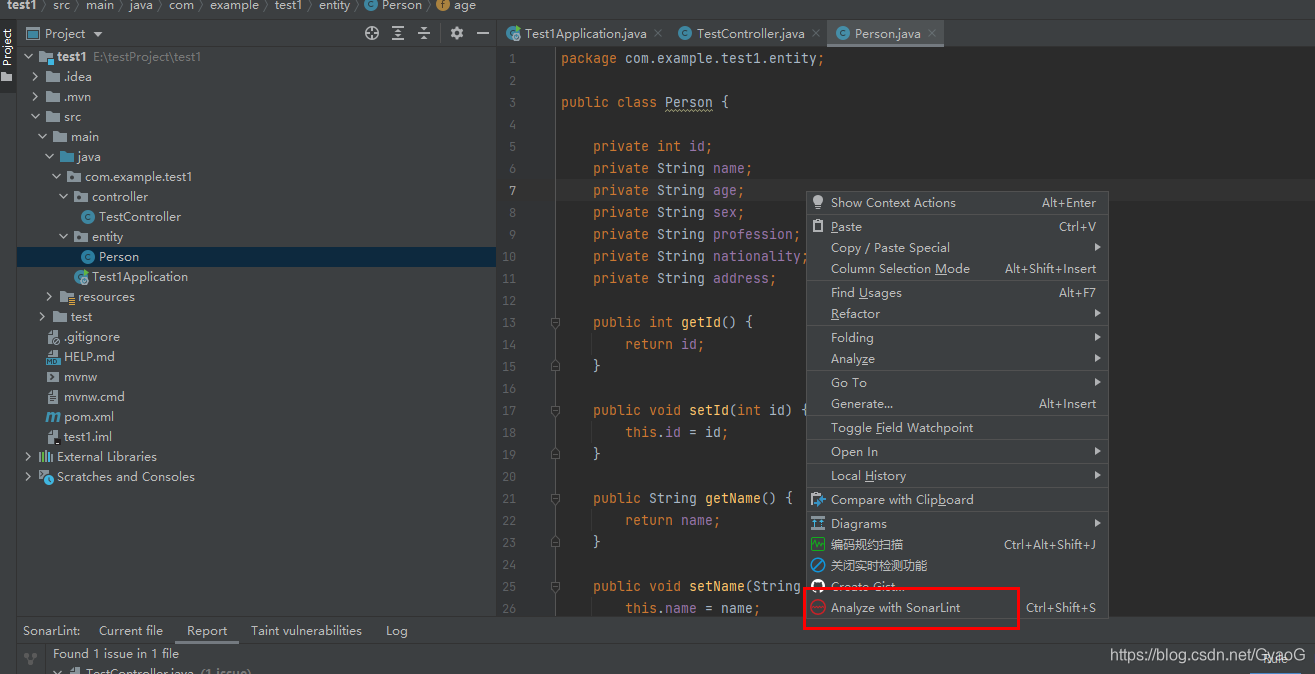The height and width of the screenshot is (674, 1315).
Task: Toggle Column Selection Mode
Action: 957,269
